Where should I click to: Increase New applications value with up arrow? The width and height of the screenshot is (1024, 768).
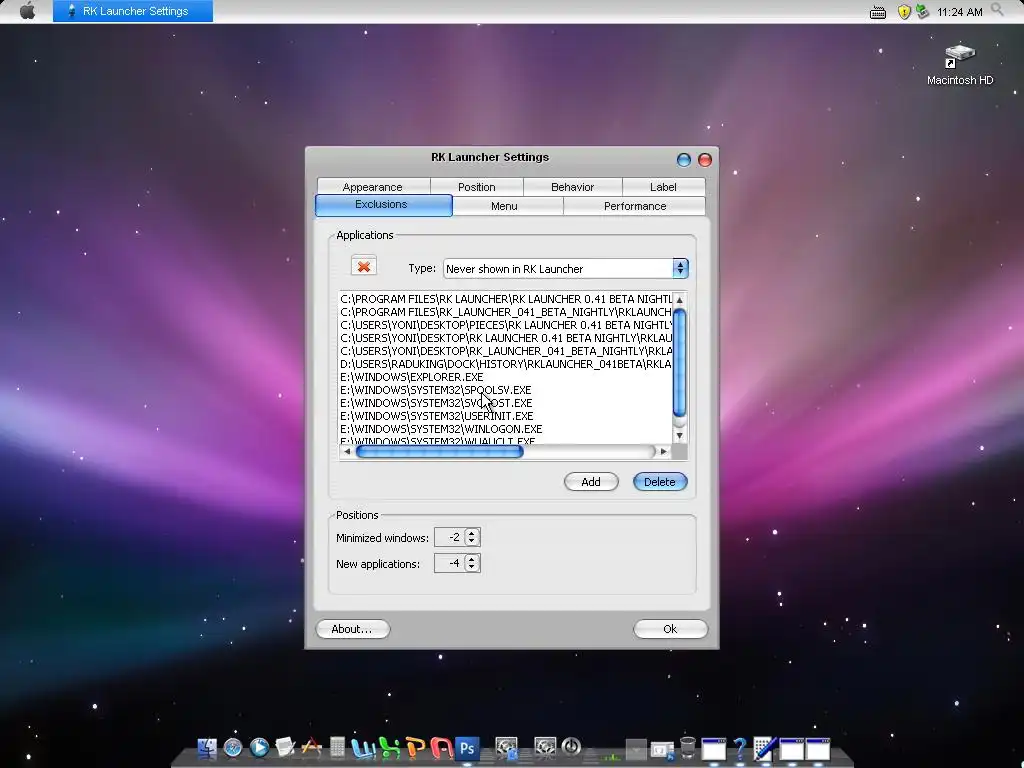click(472, 558)
